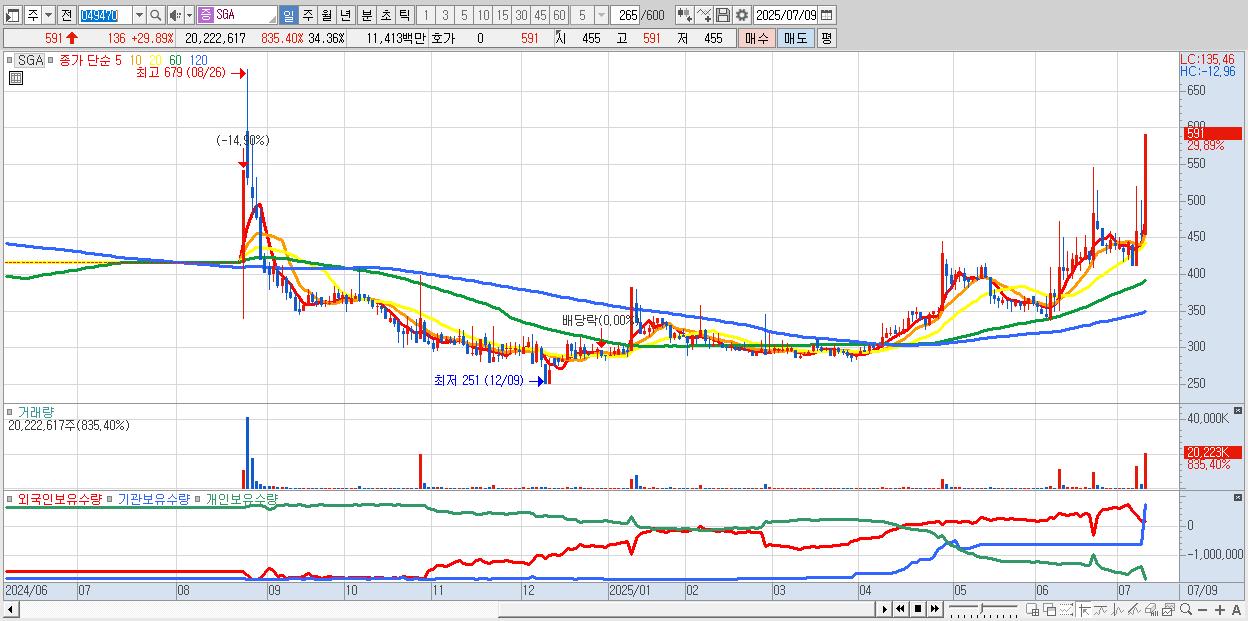This screenshot has height=621, width=1248.
Task: Select the 1 interval preset button
Action: pos(425,15)
